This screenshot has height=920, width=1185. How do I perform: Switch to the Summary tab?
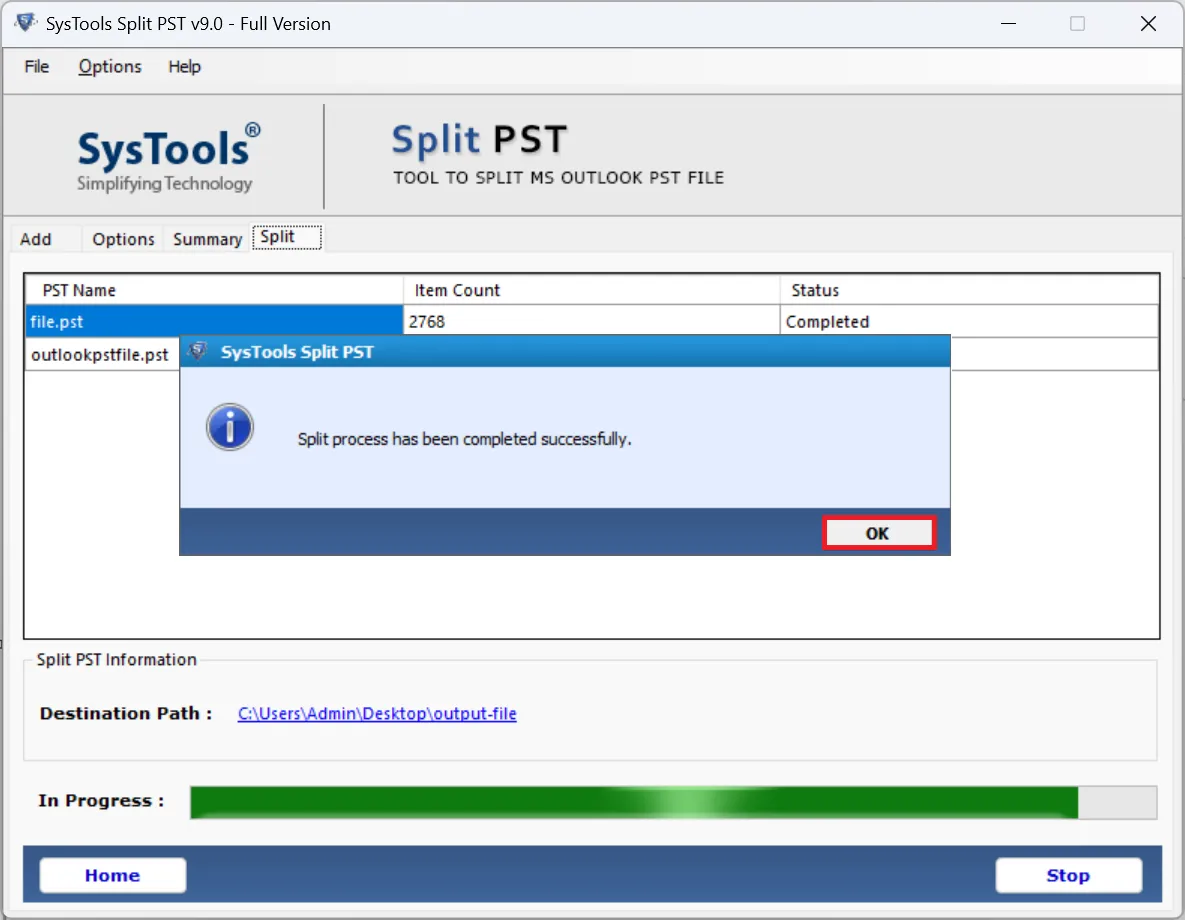[207, 239]
